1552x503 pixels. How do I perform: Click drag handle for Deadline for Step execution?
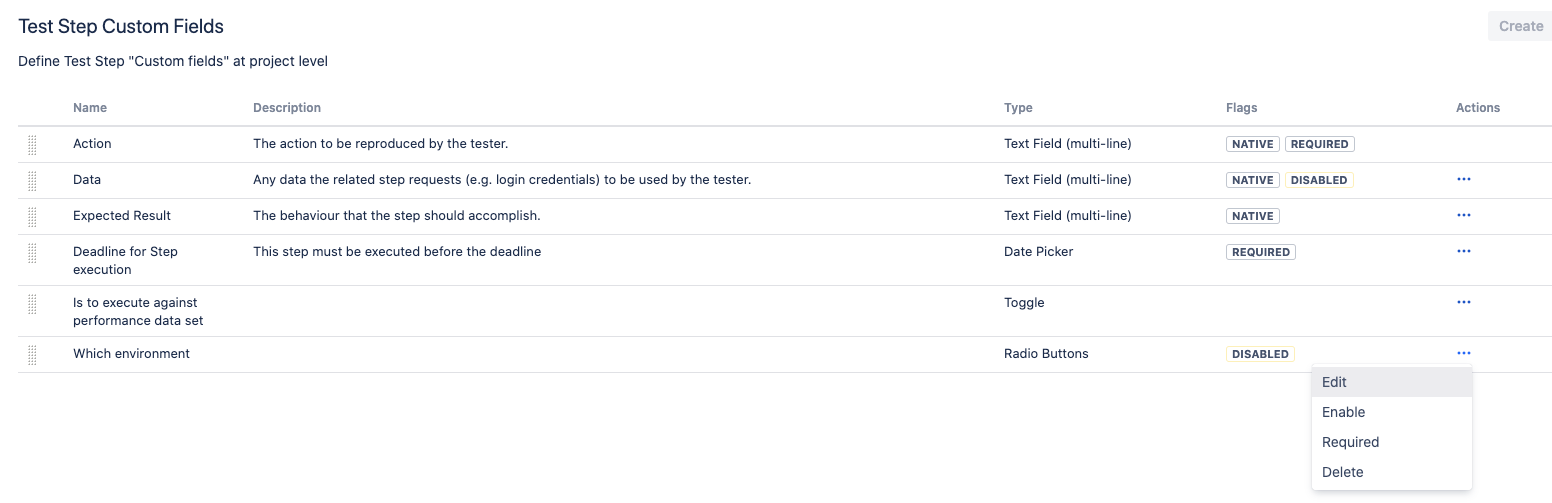(x=32, y=252)
